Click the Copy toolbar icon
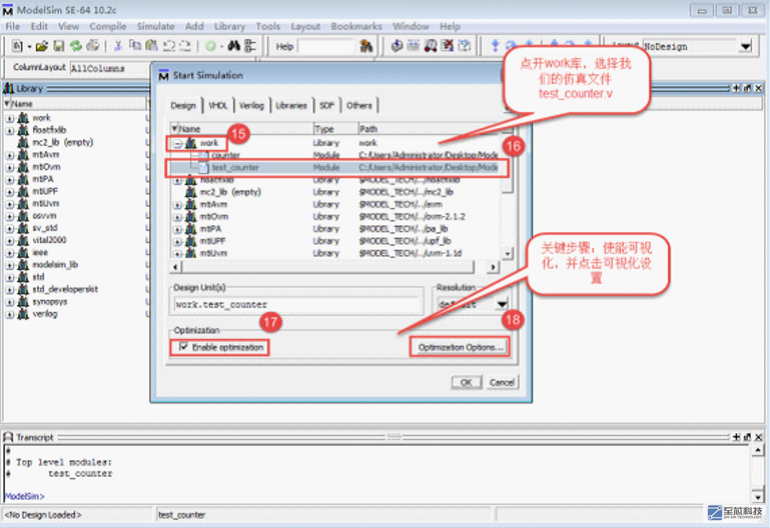Viewport: 770px width, 528px height. click(x=135, y=46)
